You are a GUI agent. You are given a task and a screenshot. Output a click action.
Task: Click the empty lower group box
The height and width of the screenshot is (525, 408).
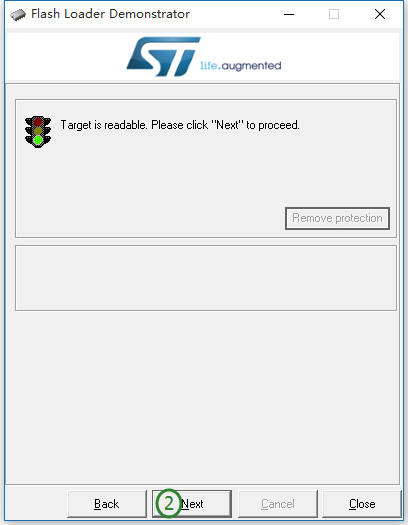coord(206,278)
